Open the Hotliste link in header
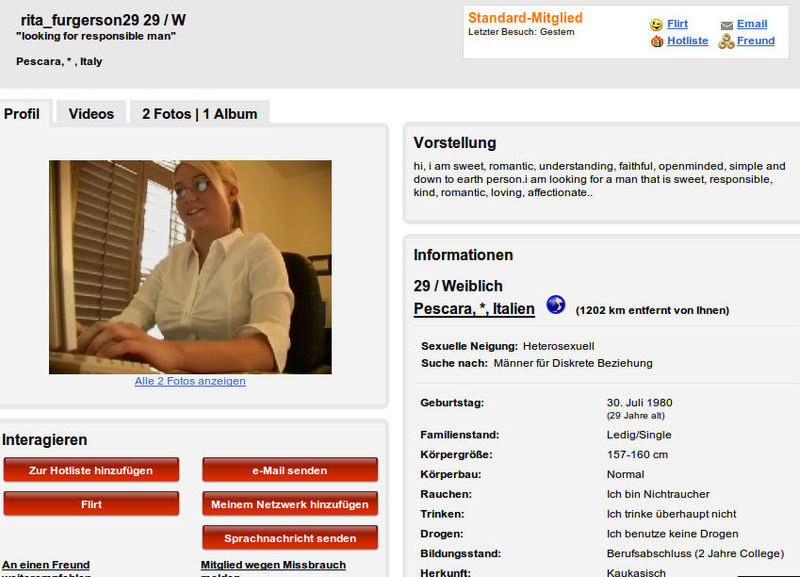The width and height of the screenshot is (800, 577). 687,41
